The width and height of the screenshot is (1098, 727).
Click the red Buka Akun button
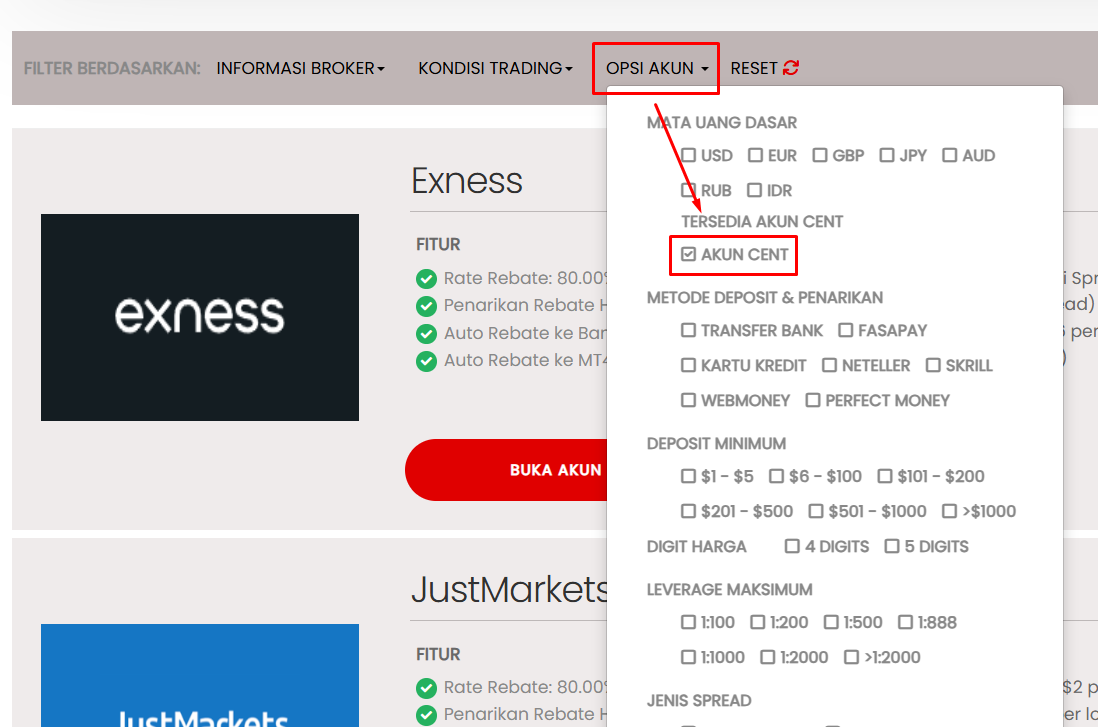506,470
